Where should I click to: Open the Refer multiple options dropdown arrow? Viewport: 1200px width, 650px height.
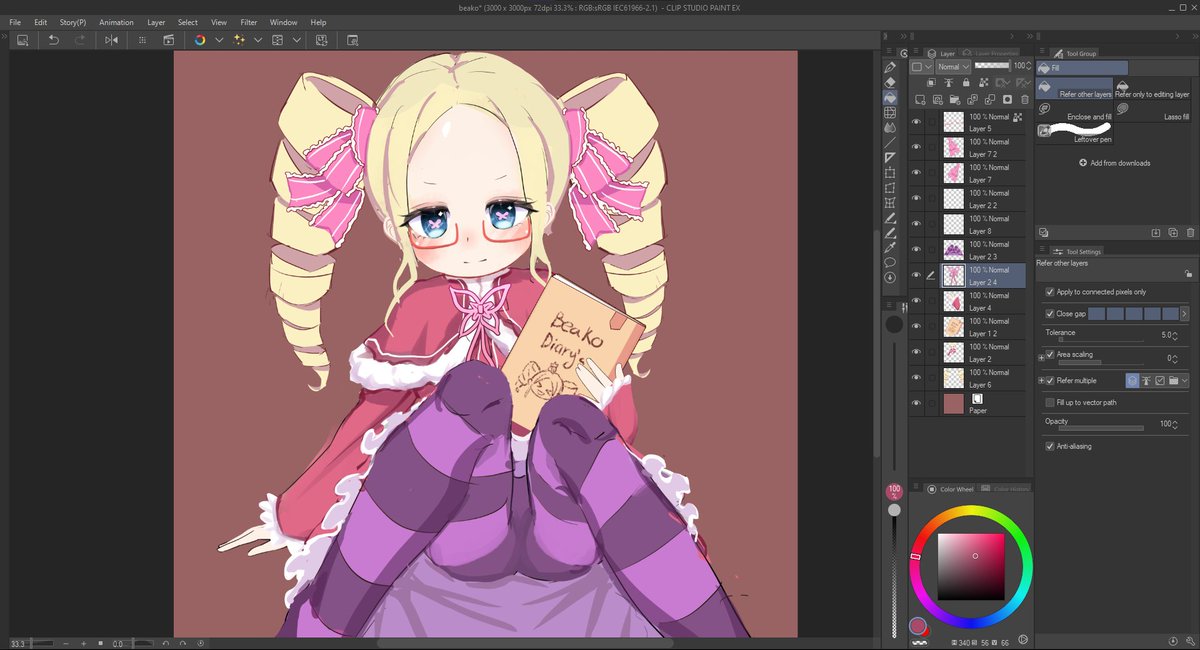1185,381
